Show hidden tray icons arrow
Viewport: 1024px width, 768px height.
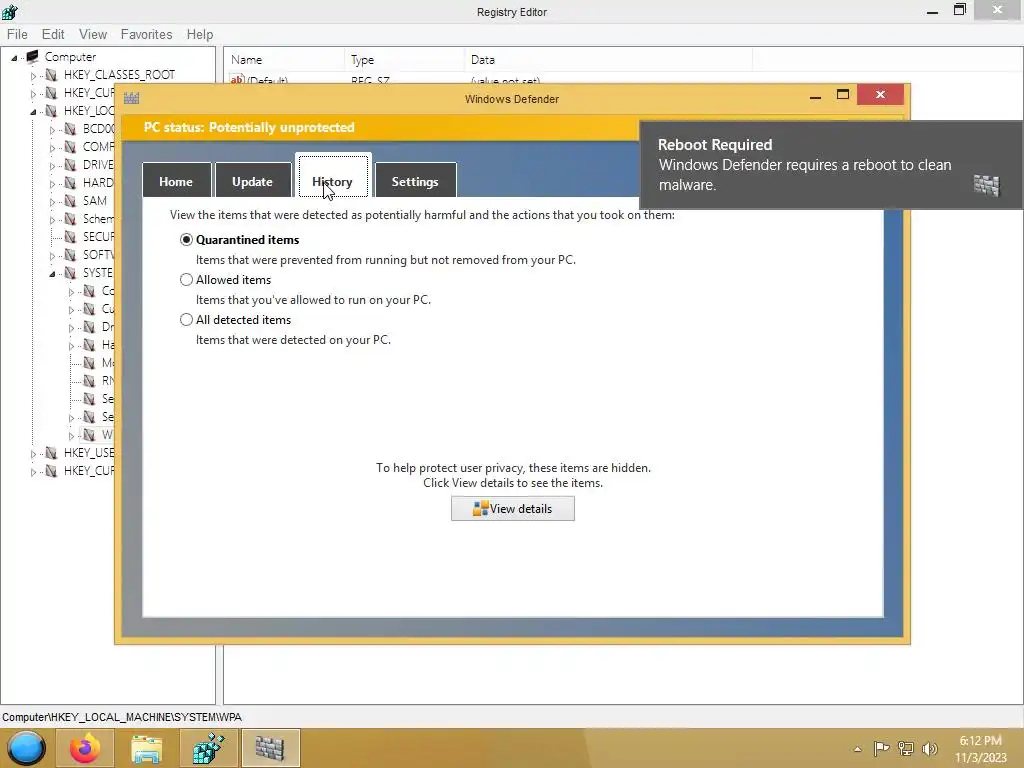pos(857,749)
